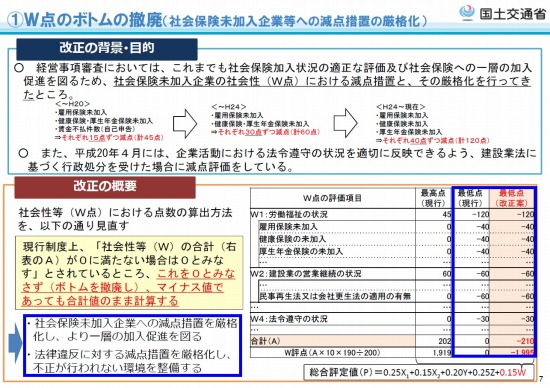Image resolution: width=550 pixels, height=388 pixels.
Task: Select the 改正の背景・目的 header
Action: click(107, 49)
